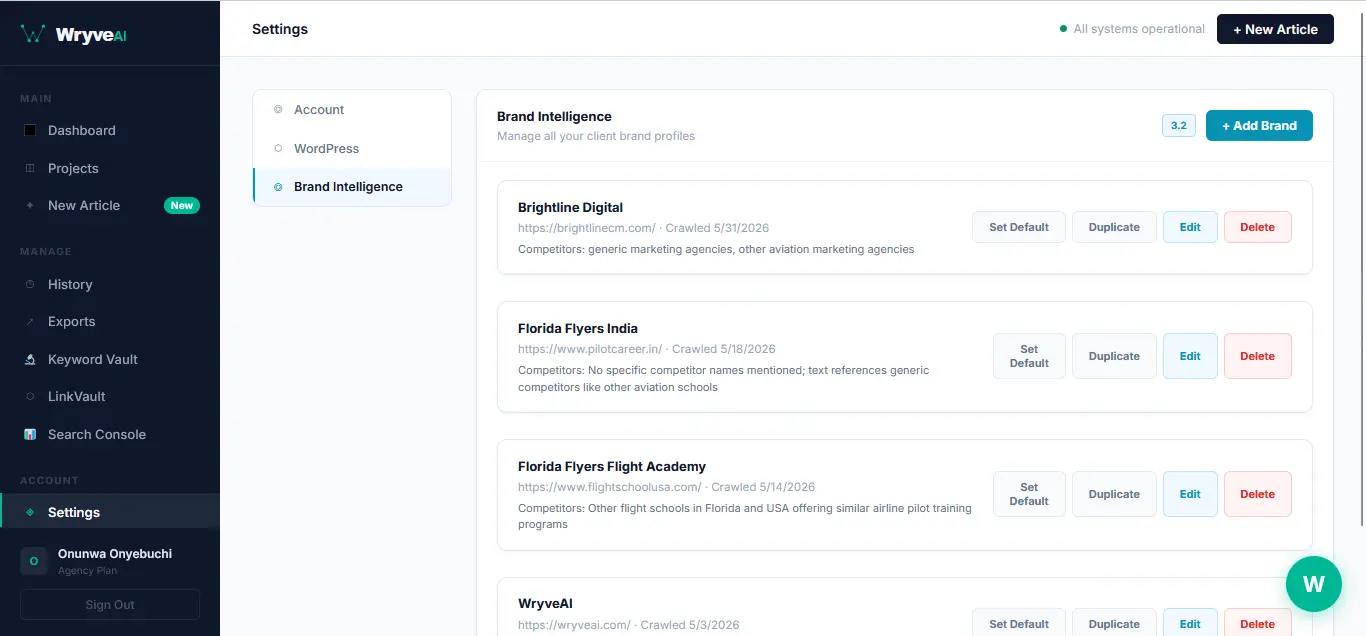Image resolution: width=1366 pixels, height=636 pixels.
Task: Click the green New badge in the sidebar
Action: (x=182, y=206)
